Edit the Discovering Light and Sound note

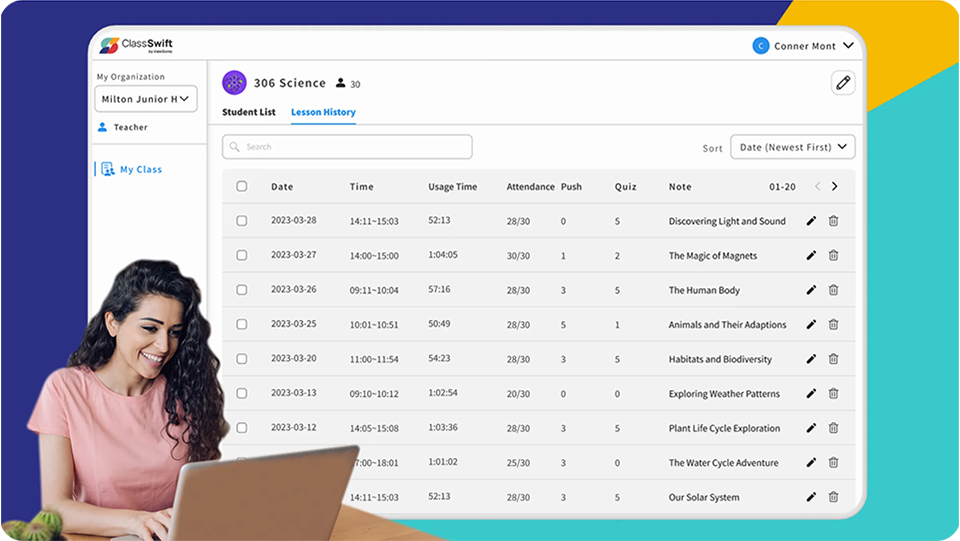tap(811, 221)
